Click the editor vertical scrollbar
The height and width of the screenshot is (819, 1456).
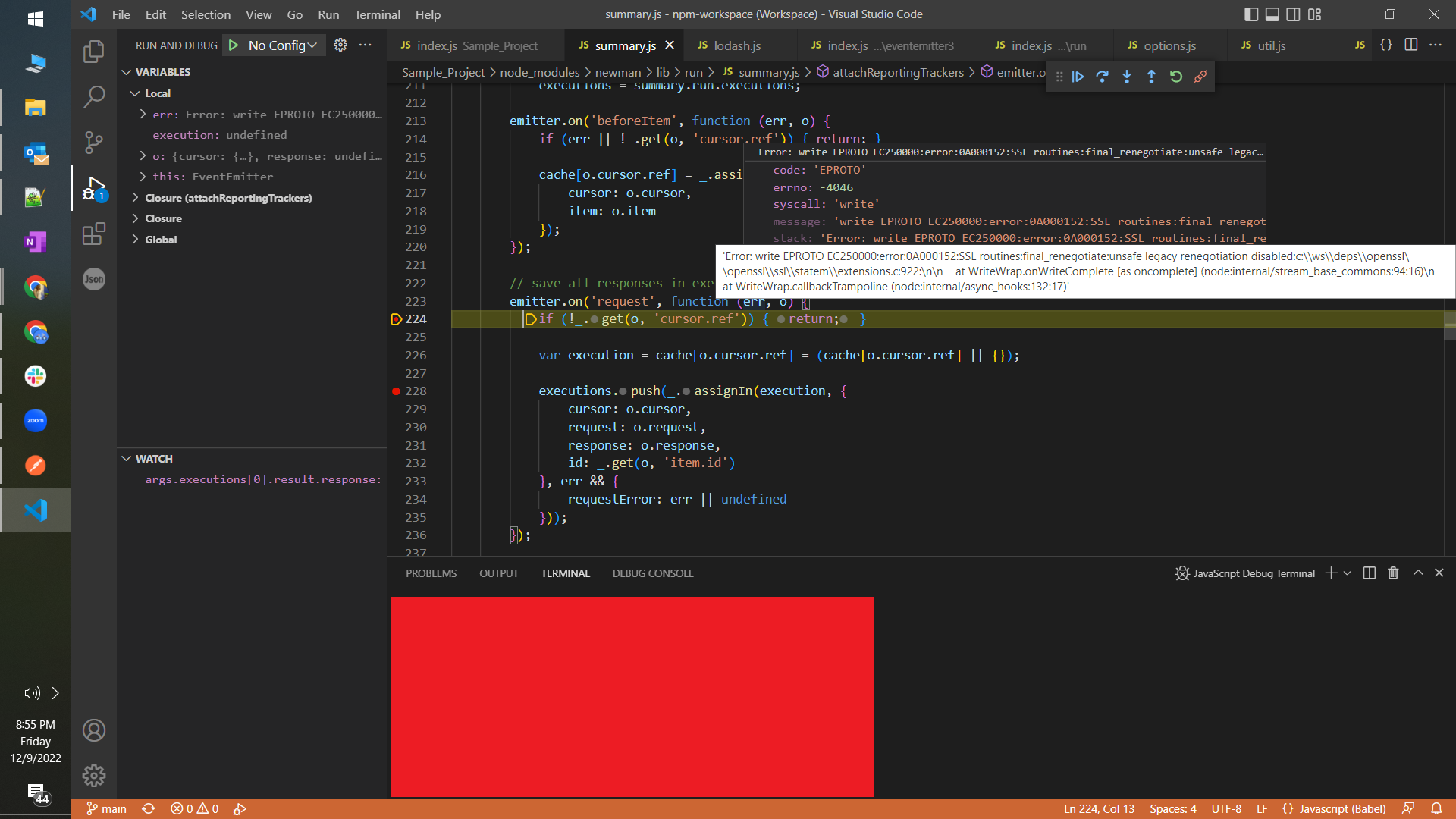point(1449,326)
